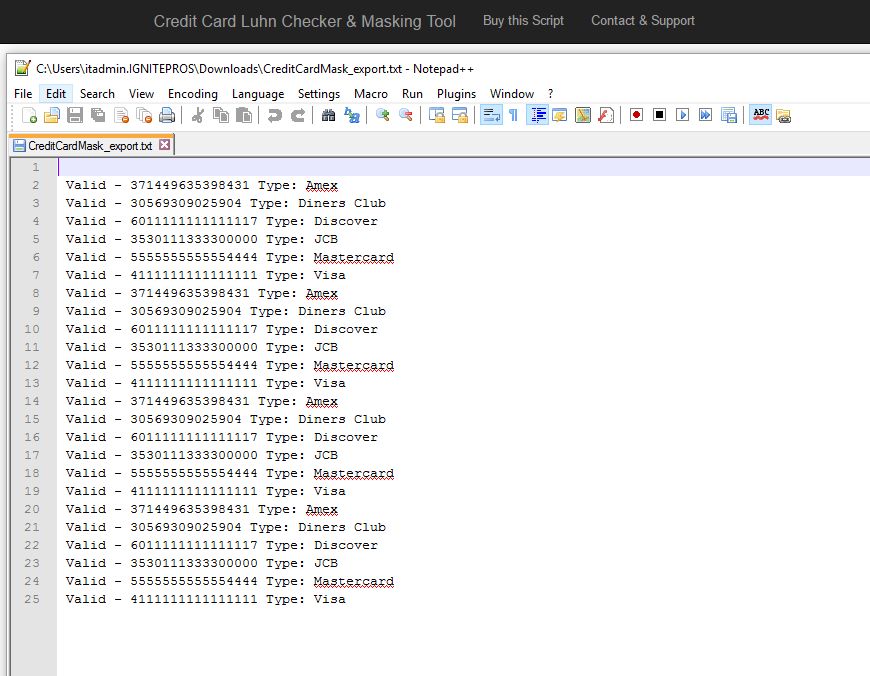The width and height of the screenshot is (870, 676).
Task: Open the Encoding menu
Action: coord(193,94)
